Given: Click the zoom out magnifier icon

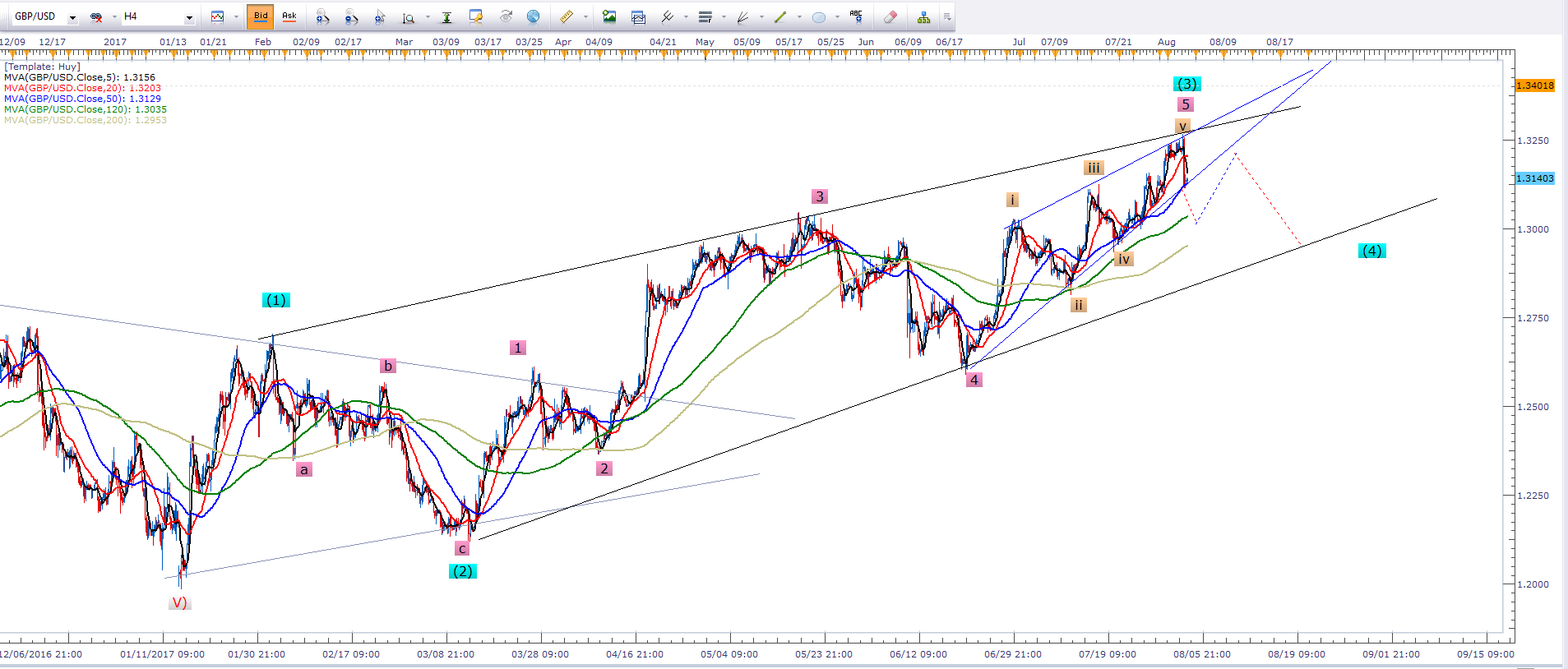Looking at the screenshot, I should pos(351,16).
